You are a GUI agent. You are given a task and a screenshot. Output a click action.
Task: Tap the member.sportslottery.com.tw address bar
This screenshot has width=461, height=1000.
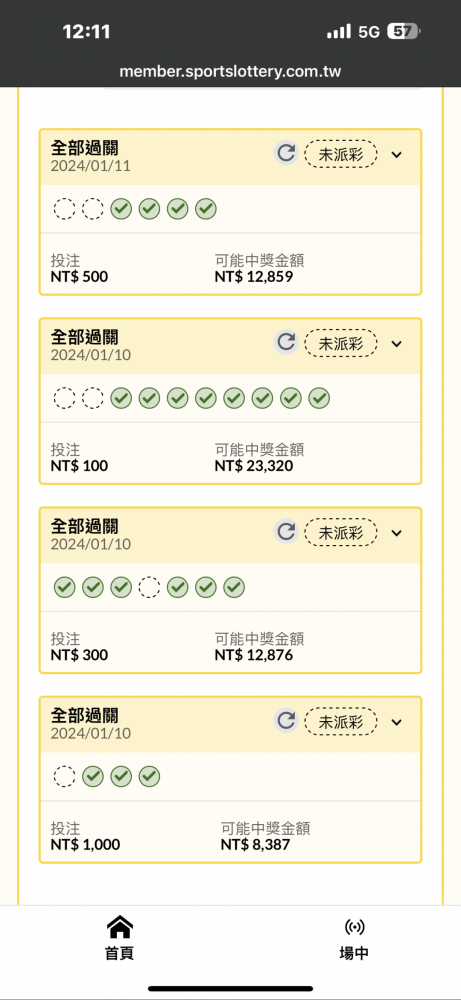[x=230, y=71]
